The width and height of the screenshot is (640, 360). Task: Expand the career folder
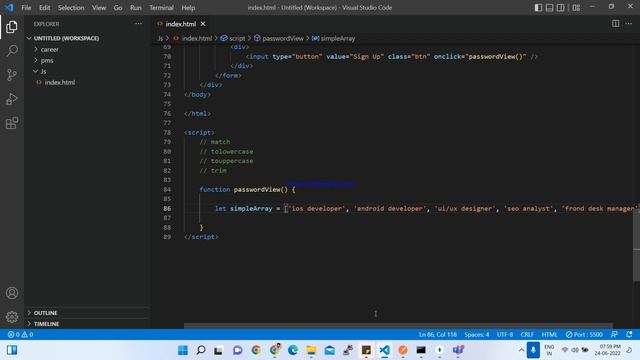click(49, 49)
